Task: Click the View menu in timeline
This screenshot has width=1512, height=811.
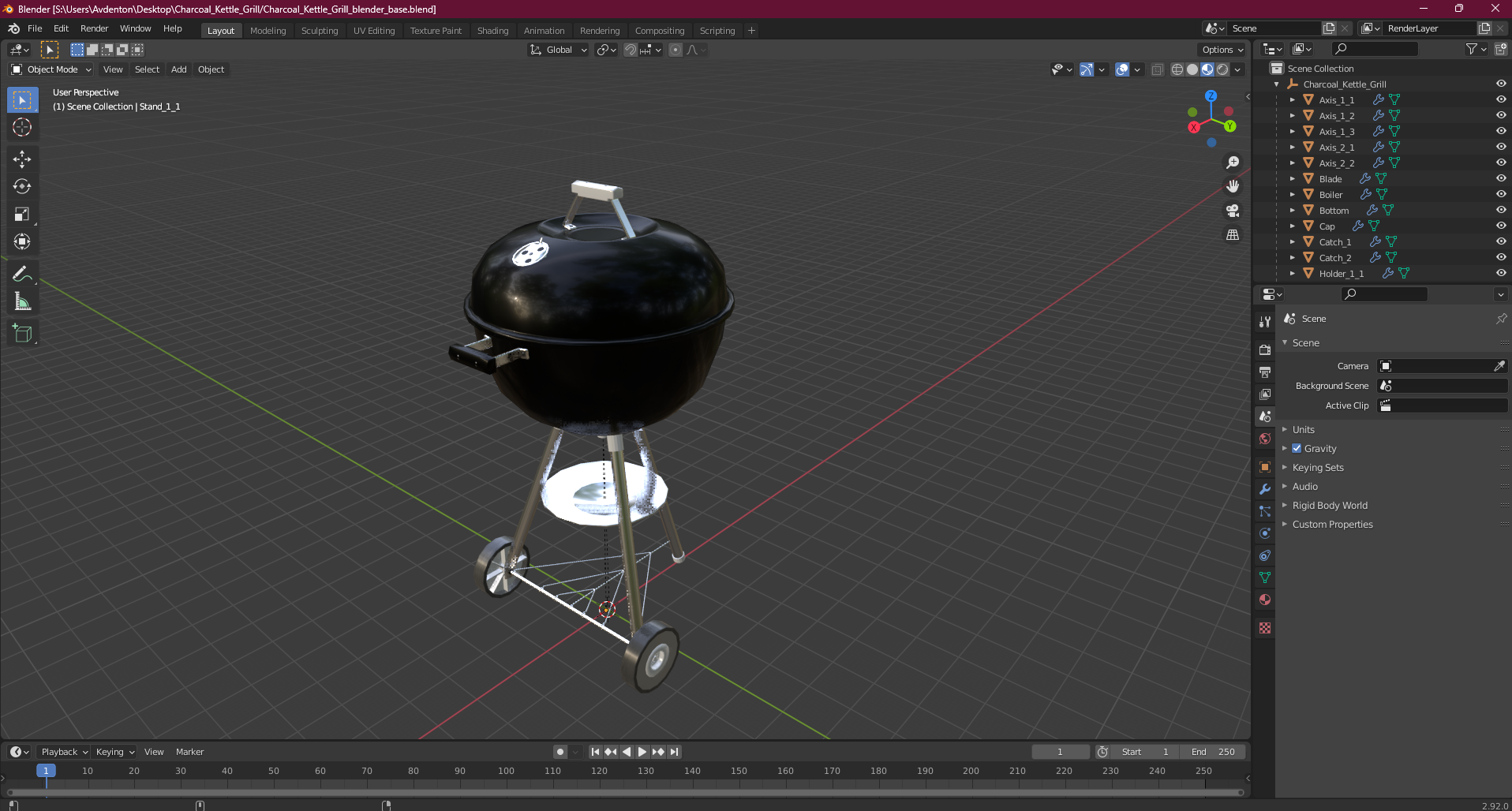Action: point(154,752)
